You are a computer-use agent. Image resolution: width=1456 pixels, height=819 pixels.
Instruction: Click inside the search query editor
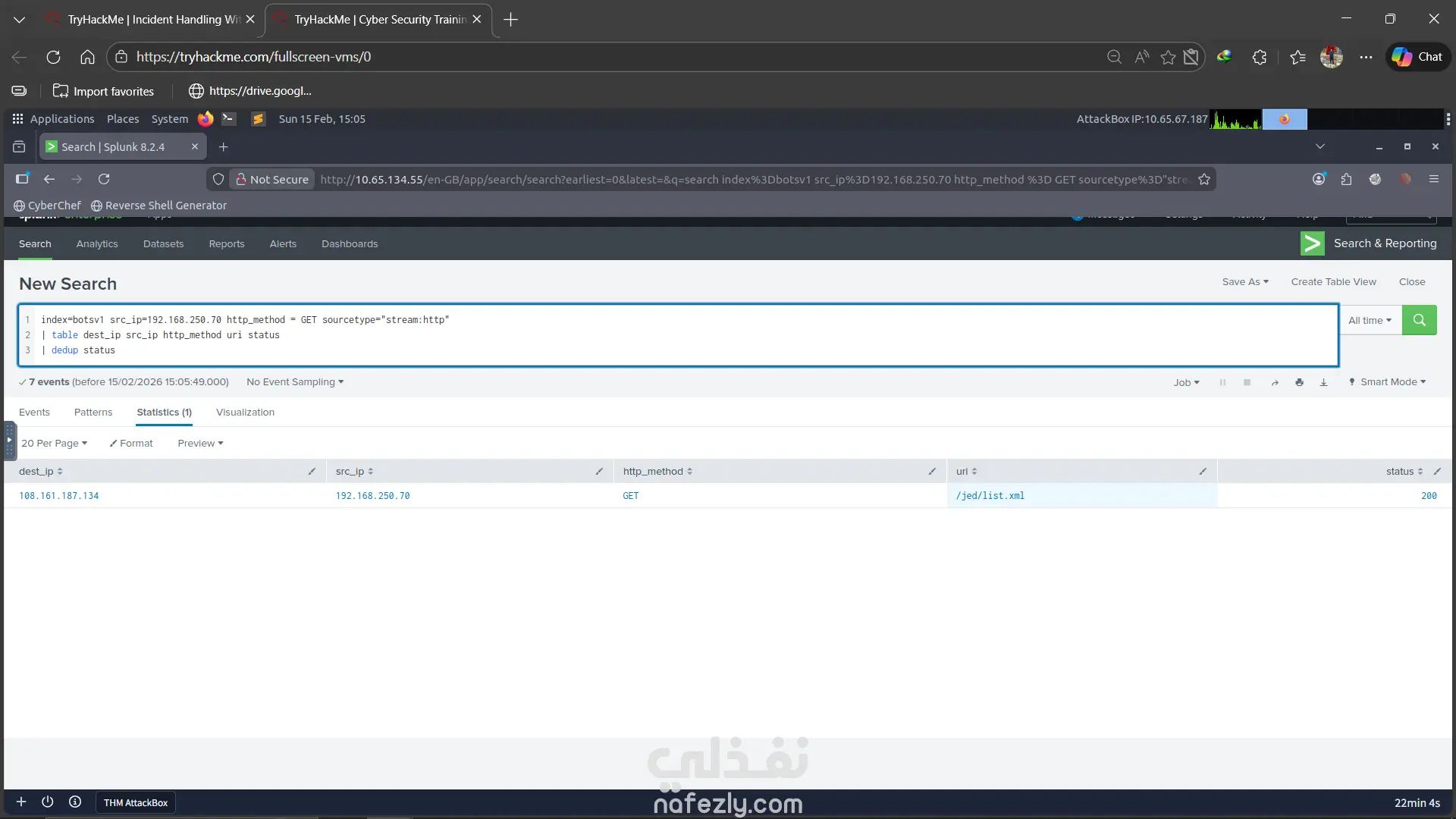point(682,335)
